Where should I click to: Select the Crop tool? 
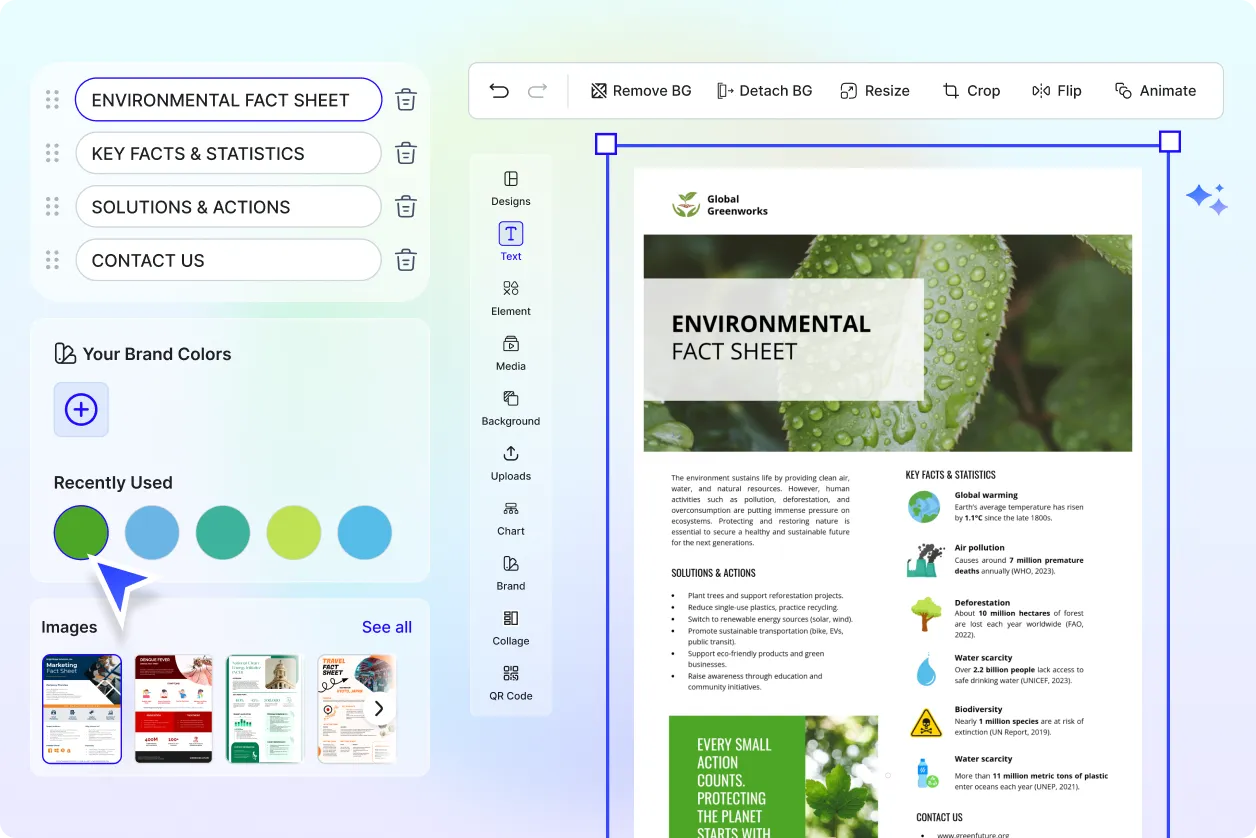(971, 90)
